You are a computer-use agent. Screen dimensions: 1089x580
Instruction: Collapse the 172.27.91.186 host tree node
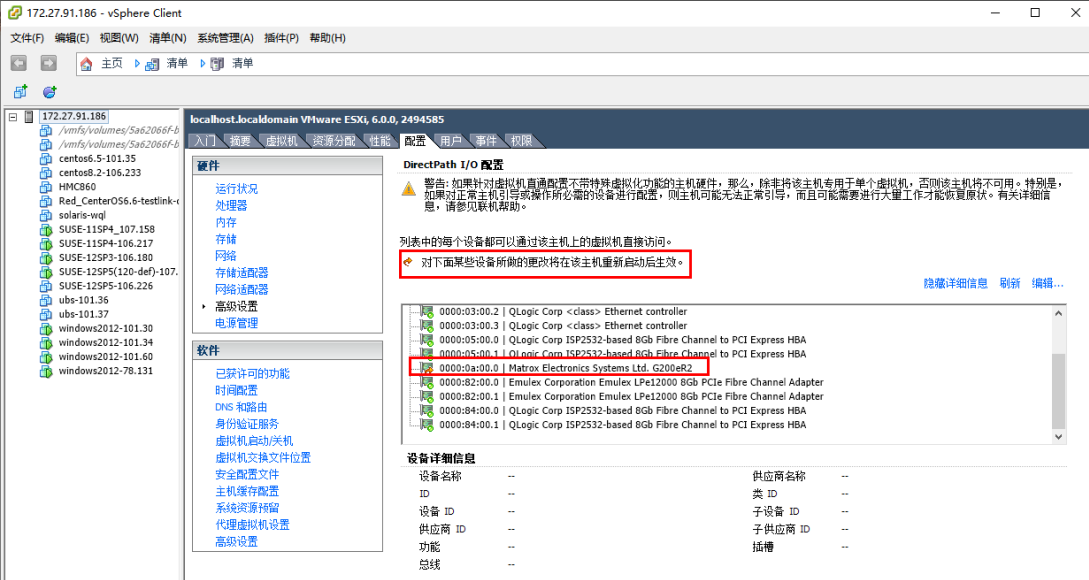point(13,117)
